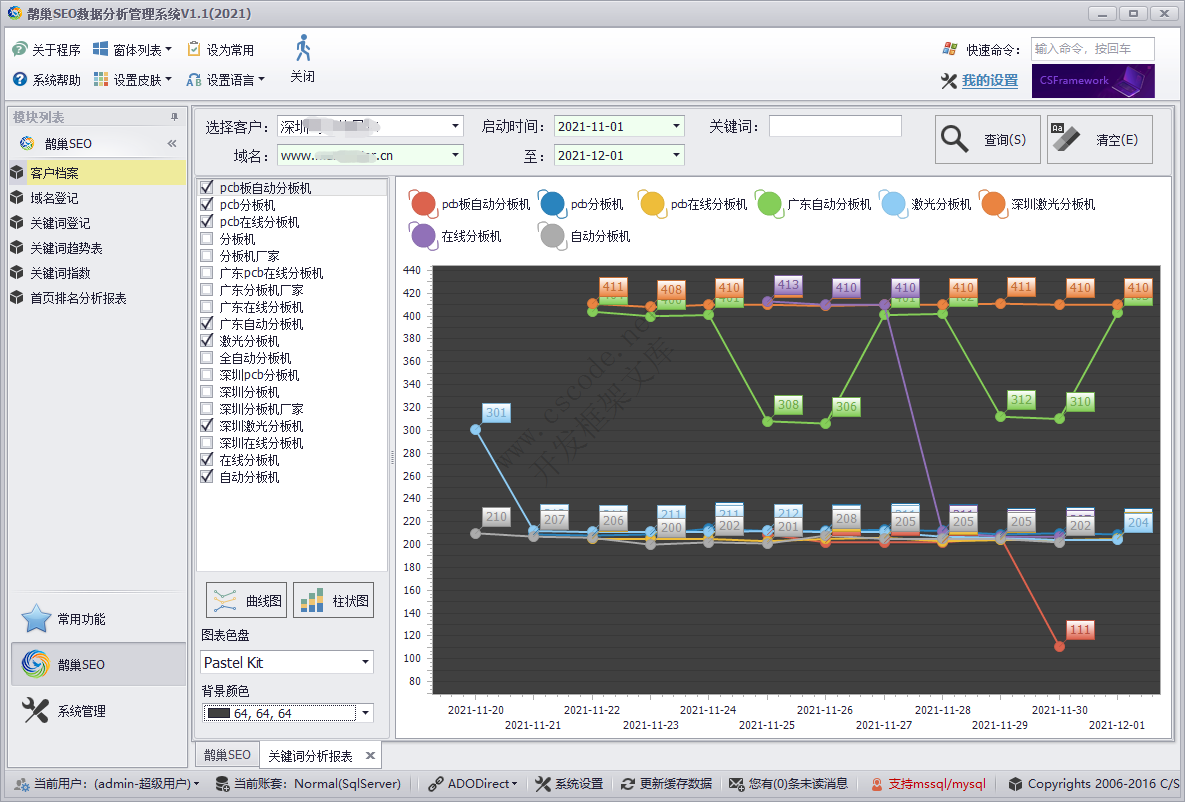
Task: Click the 清空(E) clear button
Action: (1100, 139)
